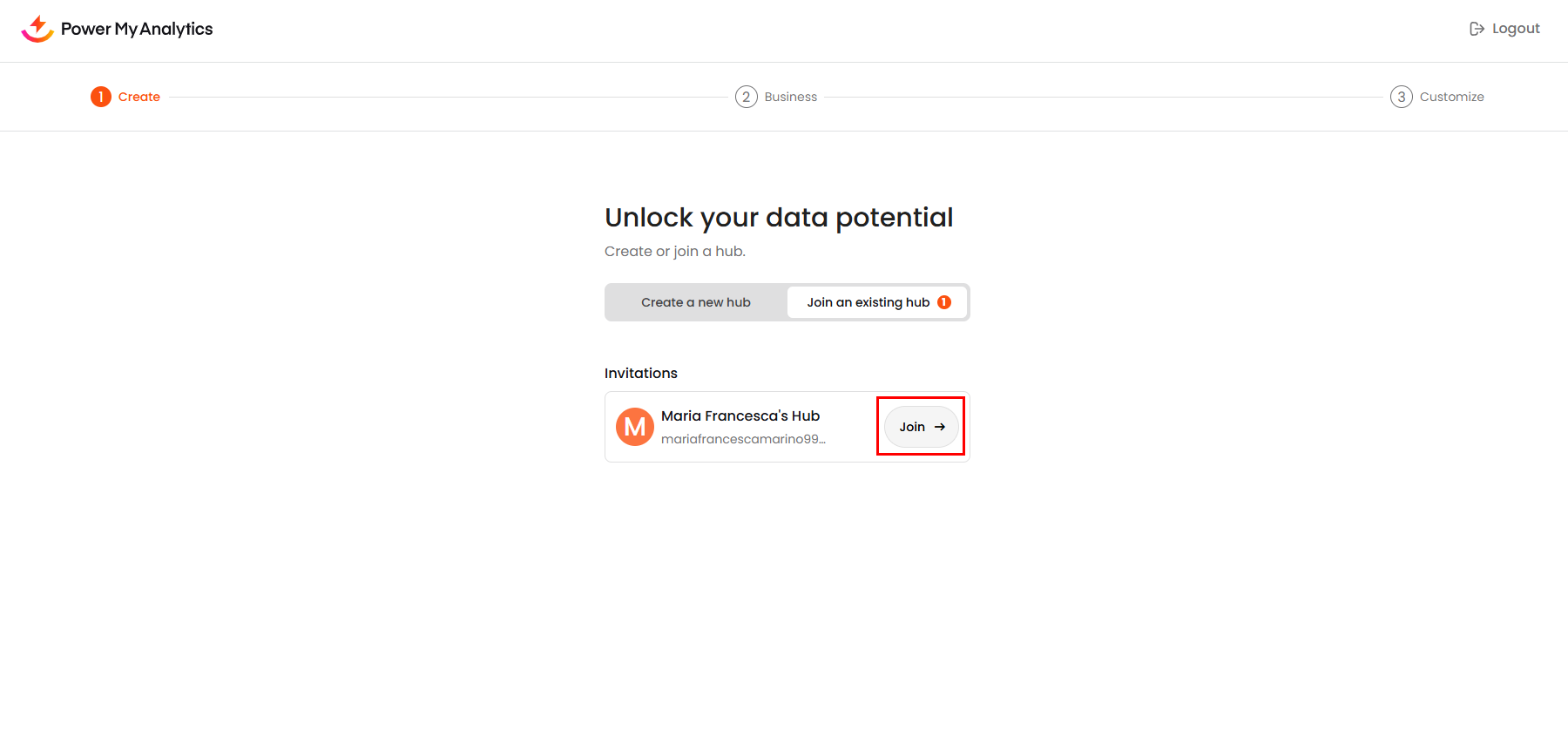Click the step 2 circle icon
Image resolution: width=1568 pixels, height=743 pixels.
pyautogui.click(x=747, y=97)
